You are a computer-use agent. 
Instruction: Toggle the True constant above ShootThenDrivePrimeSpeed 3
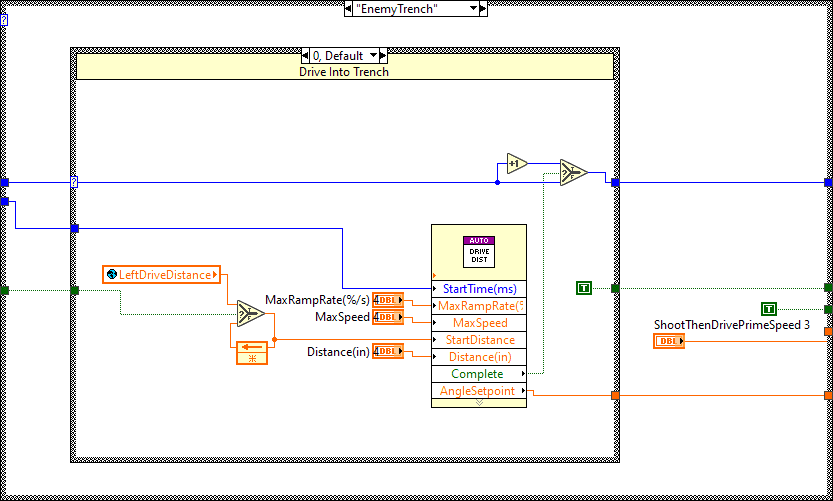click(x=768, y=309)
